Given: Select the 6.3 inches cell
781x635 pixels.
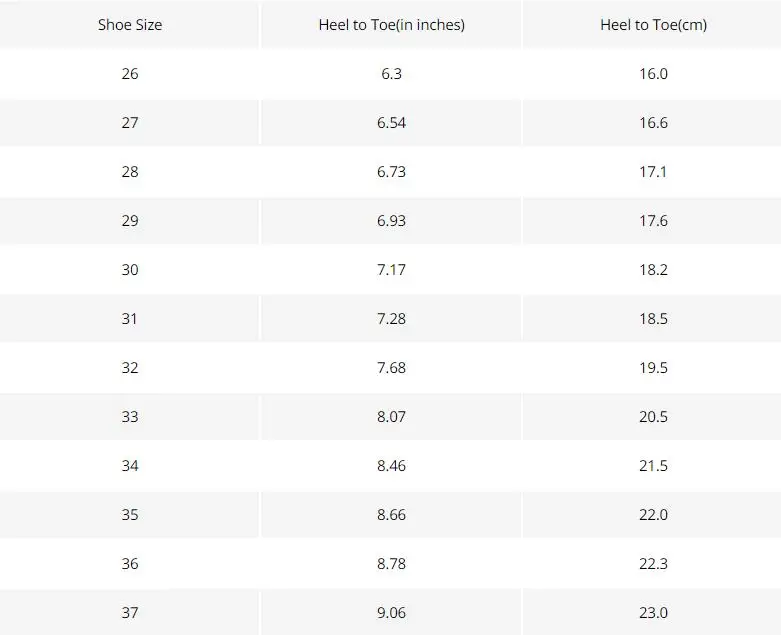Looking at the screenshot, I should coord(391,74).
